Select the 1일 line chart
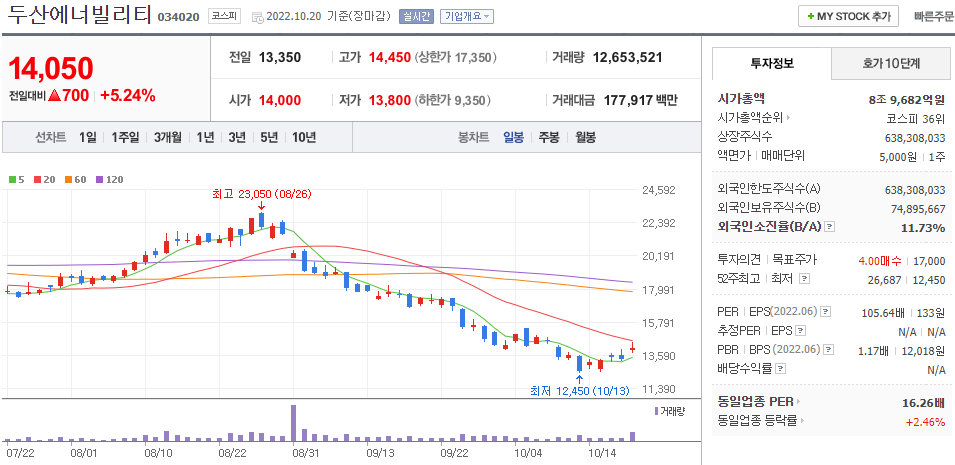Screen dimensions: 955x465 tap(88, 137)
